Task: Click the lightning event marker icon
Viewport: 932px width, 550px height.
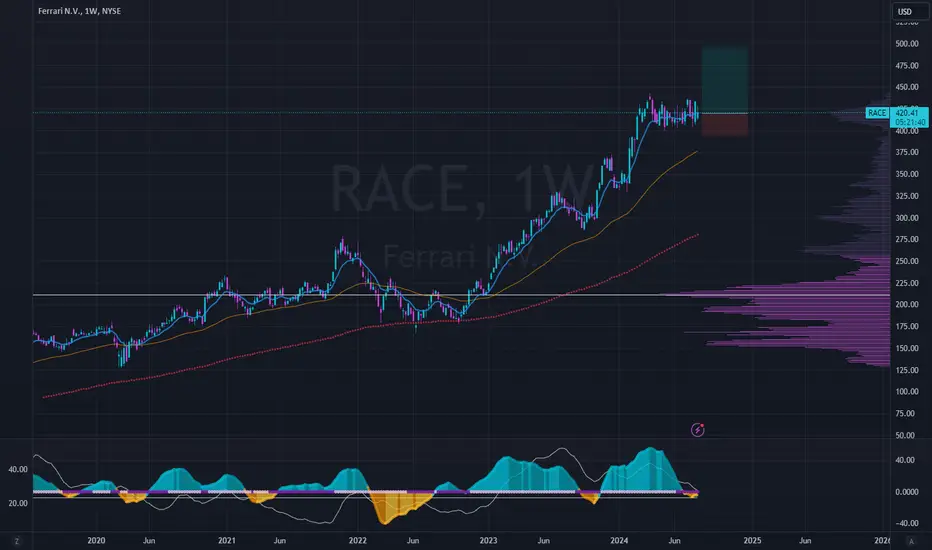Action: 698,429
